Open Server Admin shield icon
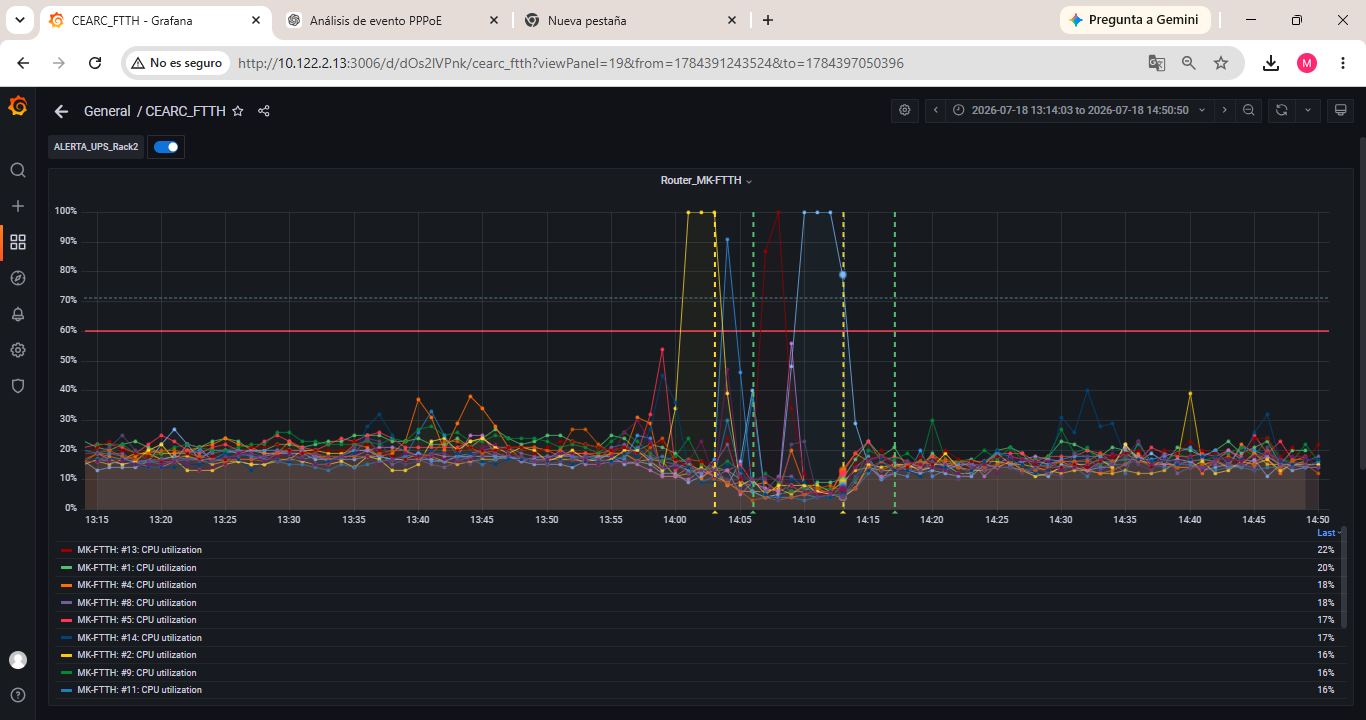The height and width of the screenshot is (720, 1366). 18,386
